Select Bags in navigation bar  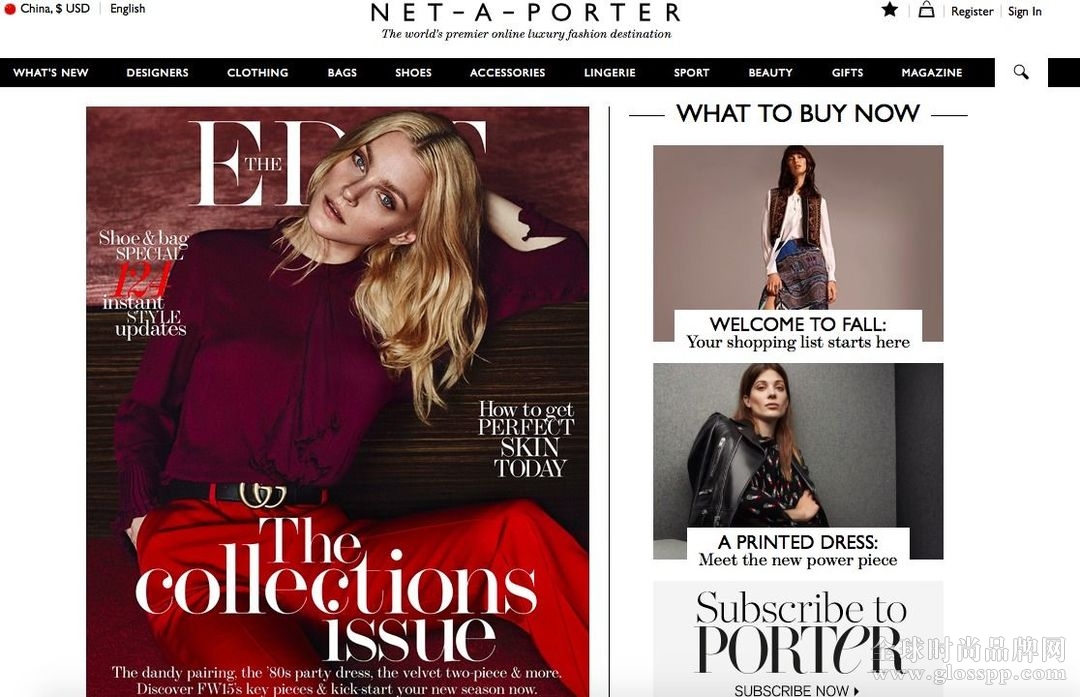click(342, 72)
